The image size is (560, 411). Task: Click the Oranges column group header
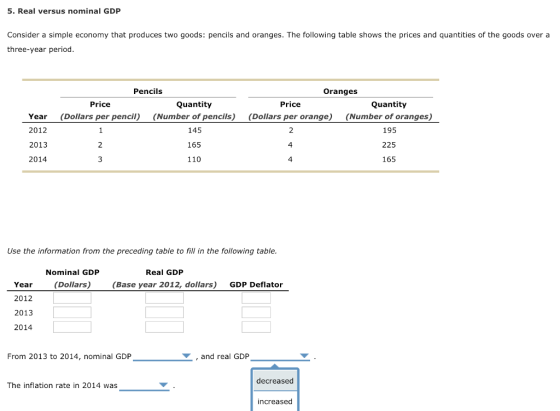click(340, 91)
